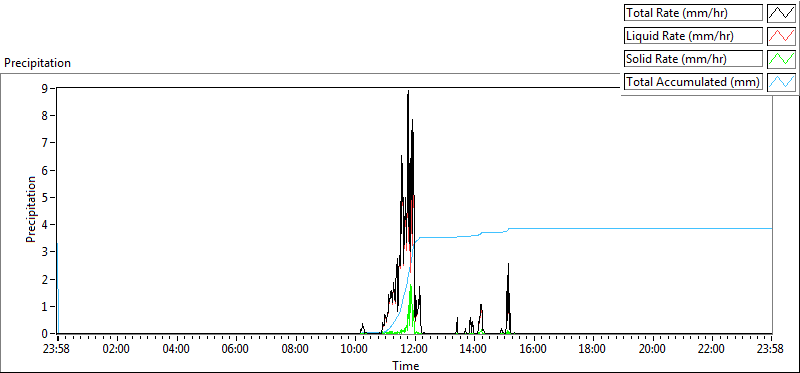Click the 14:00 time axis tick label

pos(474,350)
